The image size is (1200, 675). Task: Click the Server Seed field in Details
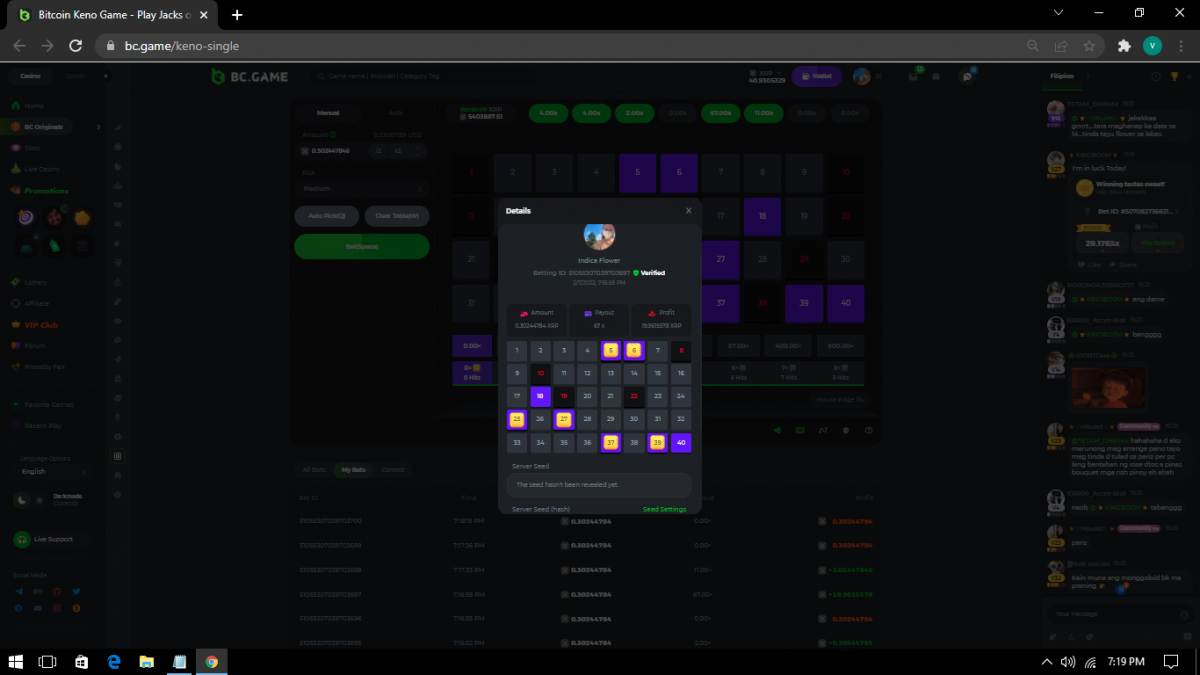[600, 485]
